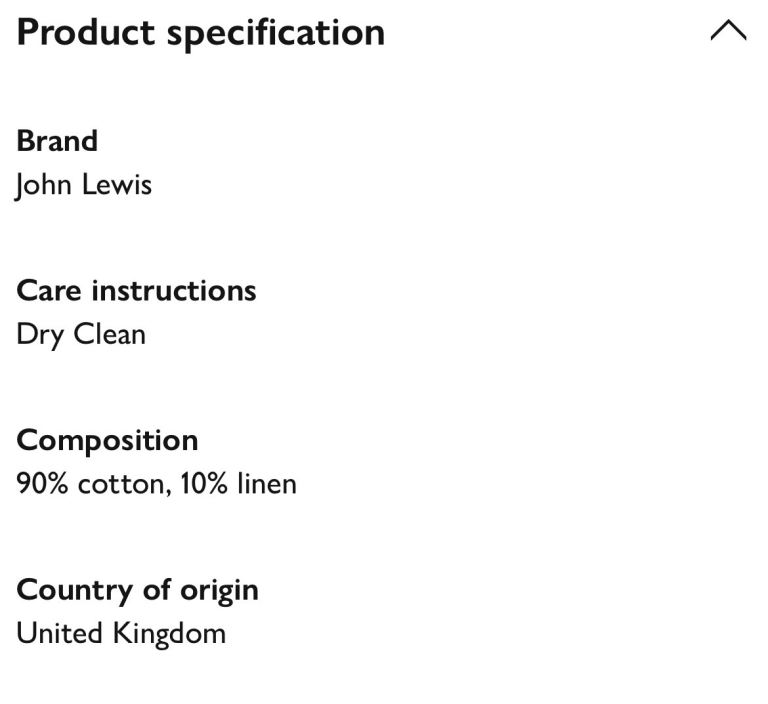Collapse the Product specification section chevron

point(728,32)
